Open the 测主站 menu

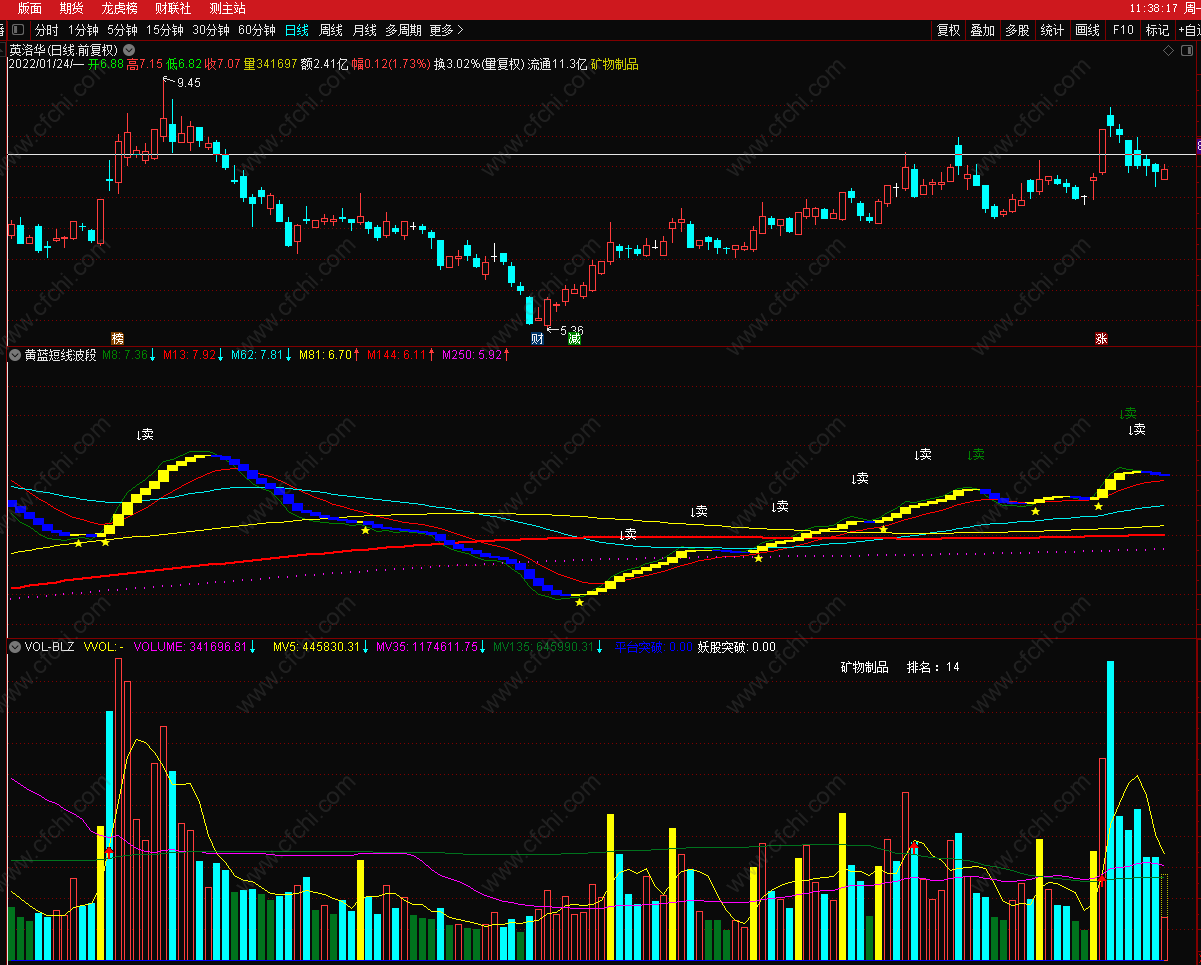tap(228, 8)
